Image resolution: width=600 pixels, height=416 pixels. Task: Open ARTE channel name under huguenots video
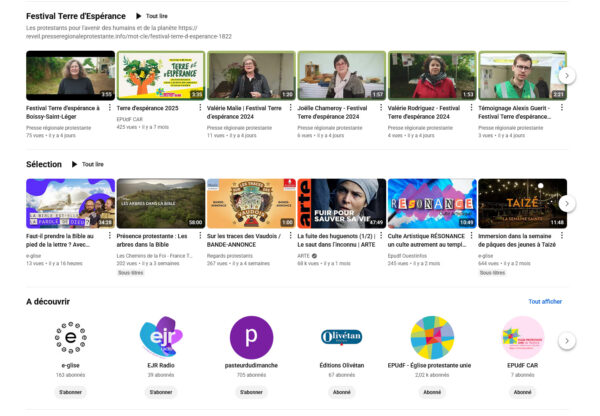(x=303, y=256)
